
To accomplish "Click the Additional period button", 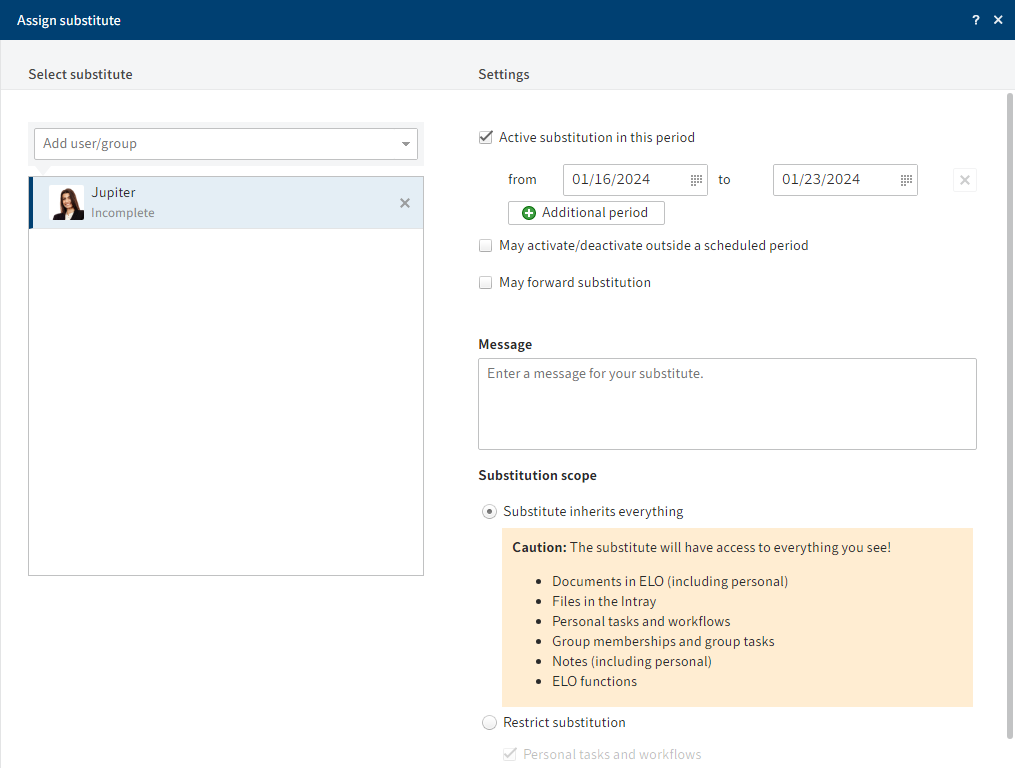I will pos(586,212).
